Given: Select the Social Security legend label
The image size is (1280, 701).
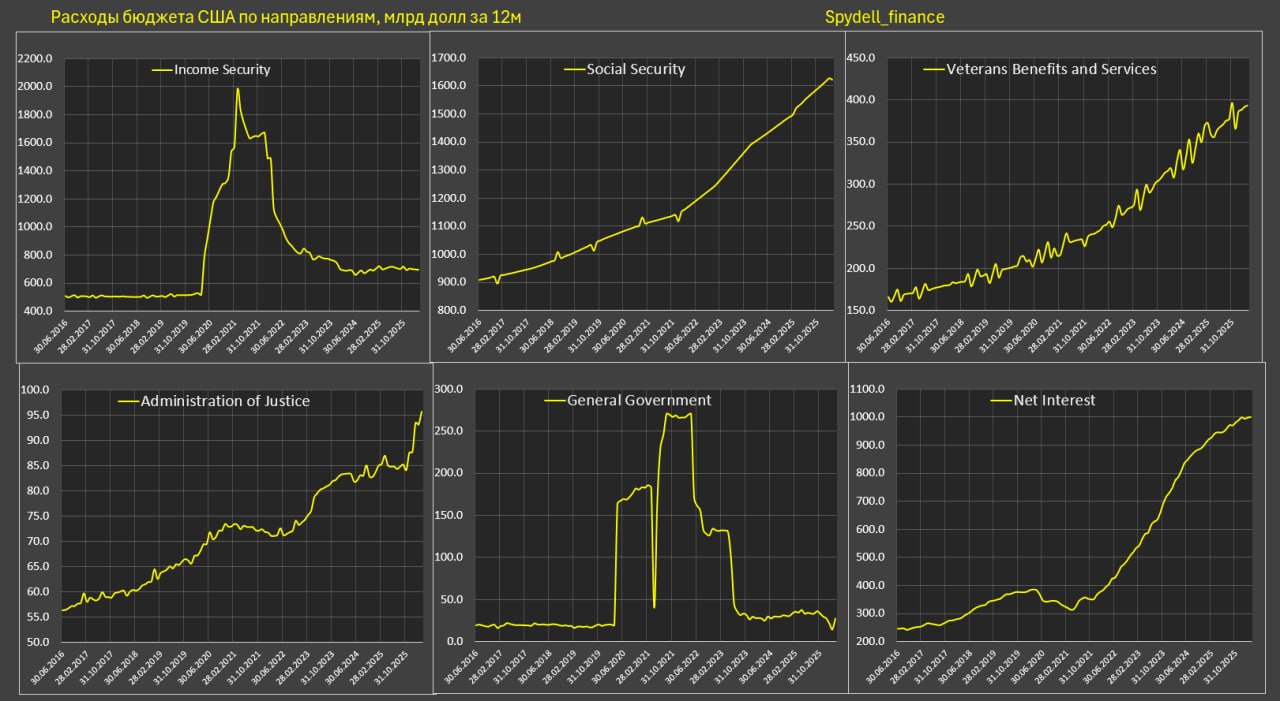Looking at the screenshot, I should click(635, 69).
